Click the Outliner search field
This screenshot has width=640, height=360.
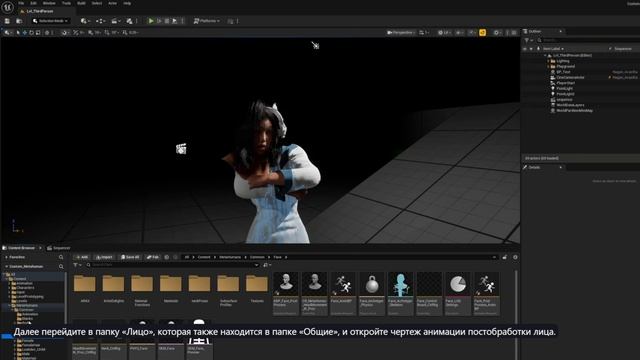coord(588,40)
